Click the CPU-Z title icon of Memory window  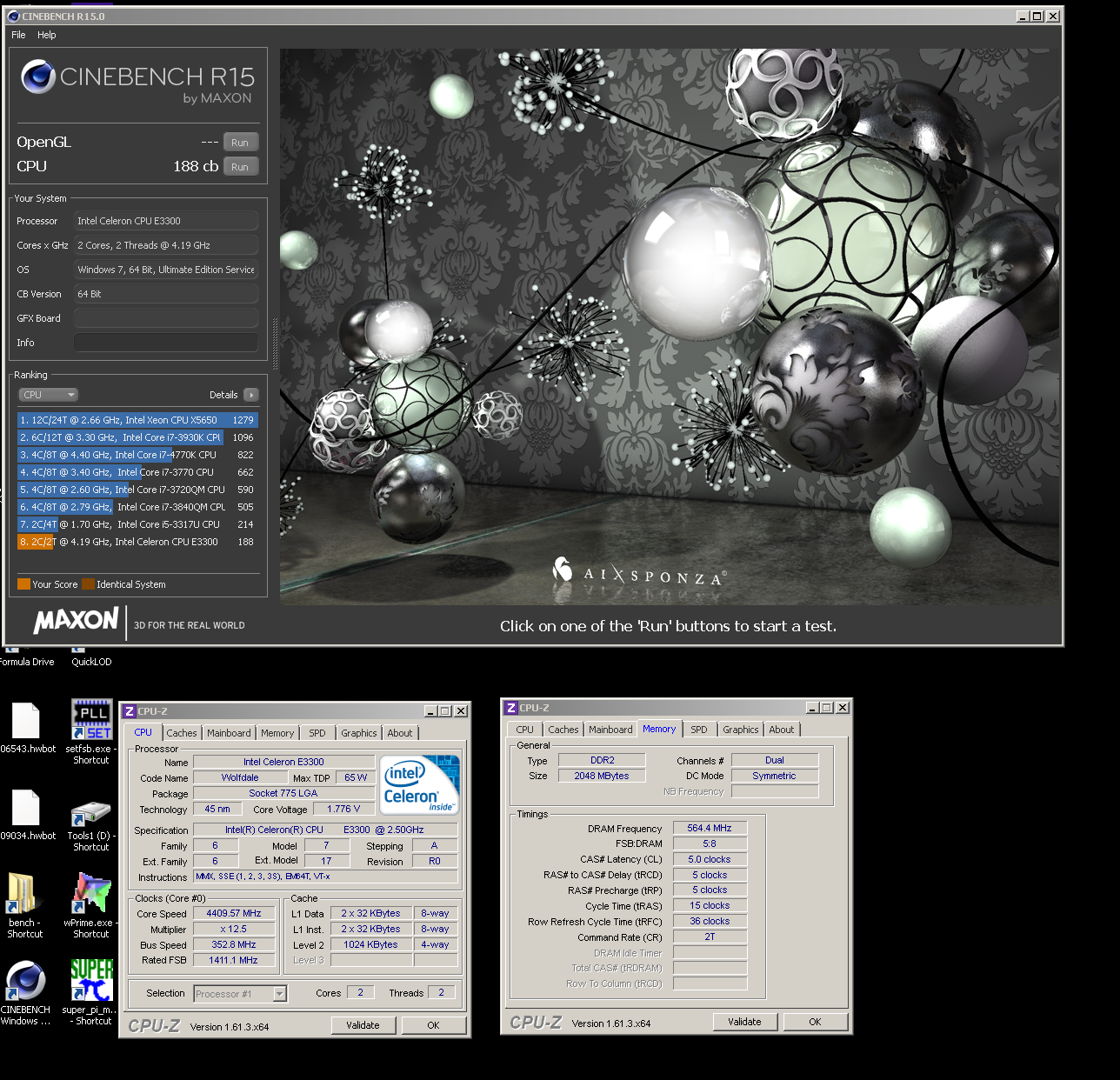click(511, 708)
